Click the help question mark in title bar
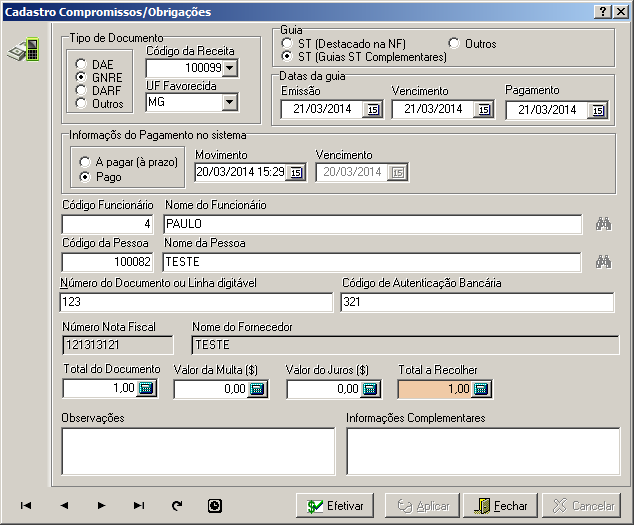The width and height of the screenshot is (634, 525). (604, 11)
